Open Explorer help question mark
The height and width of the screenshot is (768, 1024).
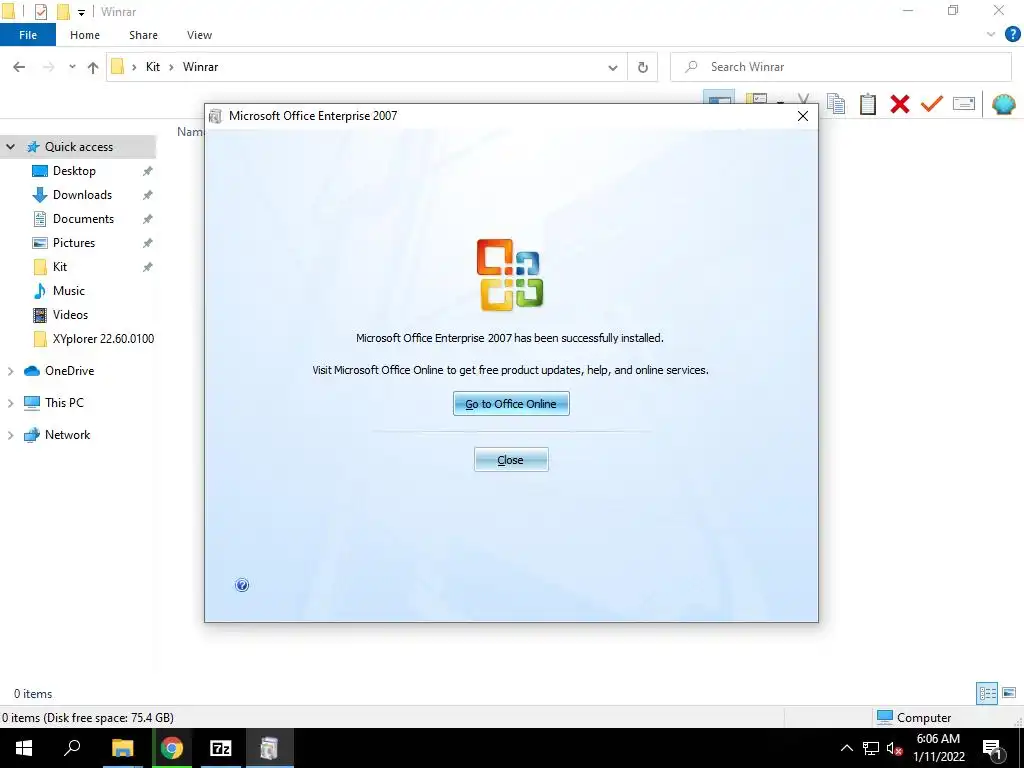tap(1012, 35)
